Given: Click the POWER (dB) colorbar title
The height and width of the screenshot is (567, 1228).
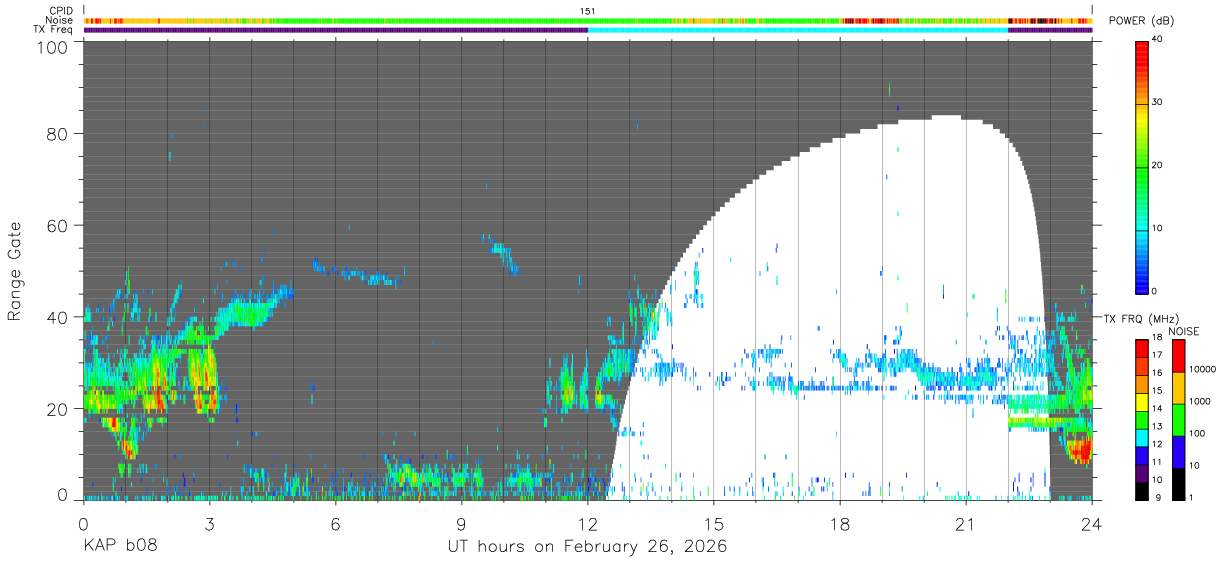Looking at the screenshot, I should tap(1141, 21).
